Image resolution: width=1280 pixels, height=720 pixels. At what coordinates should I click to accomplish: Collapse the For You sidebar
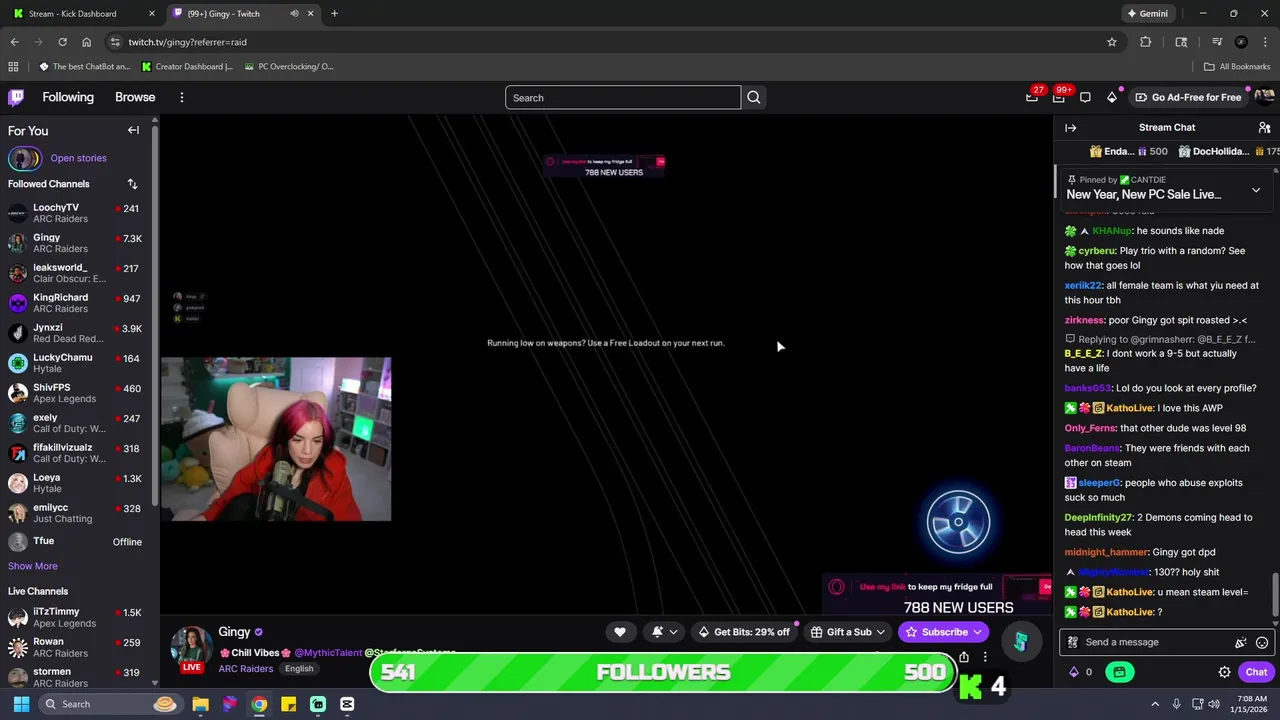133,130
